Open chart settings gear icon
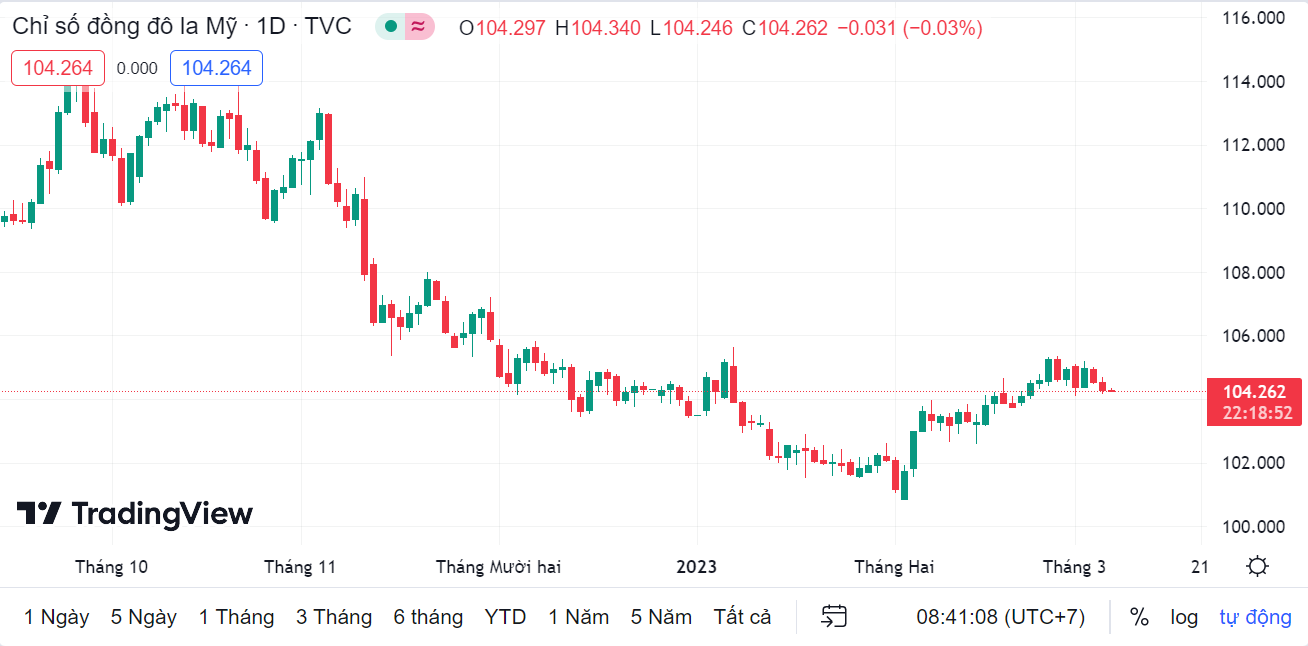The height and width of the screenshot is (646, 1308). click(1257, 567)
